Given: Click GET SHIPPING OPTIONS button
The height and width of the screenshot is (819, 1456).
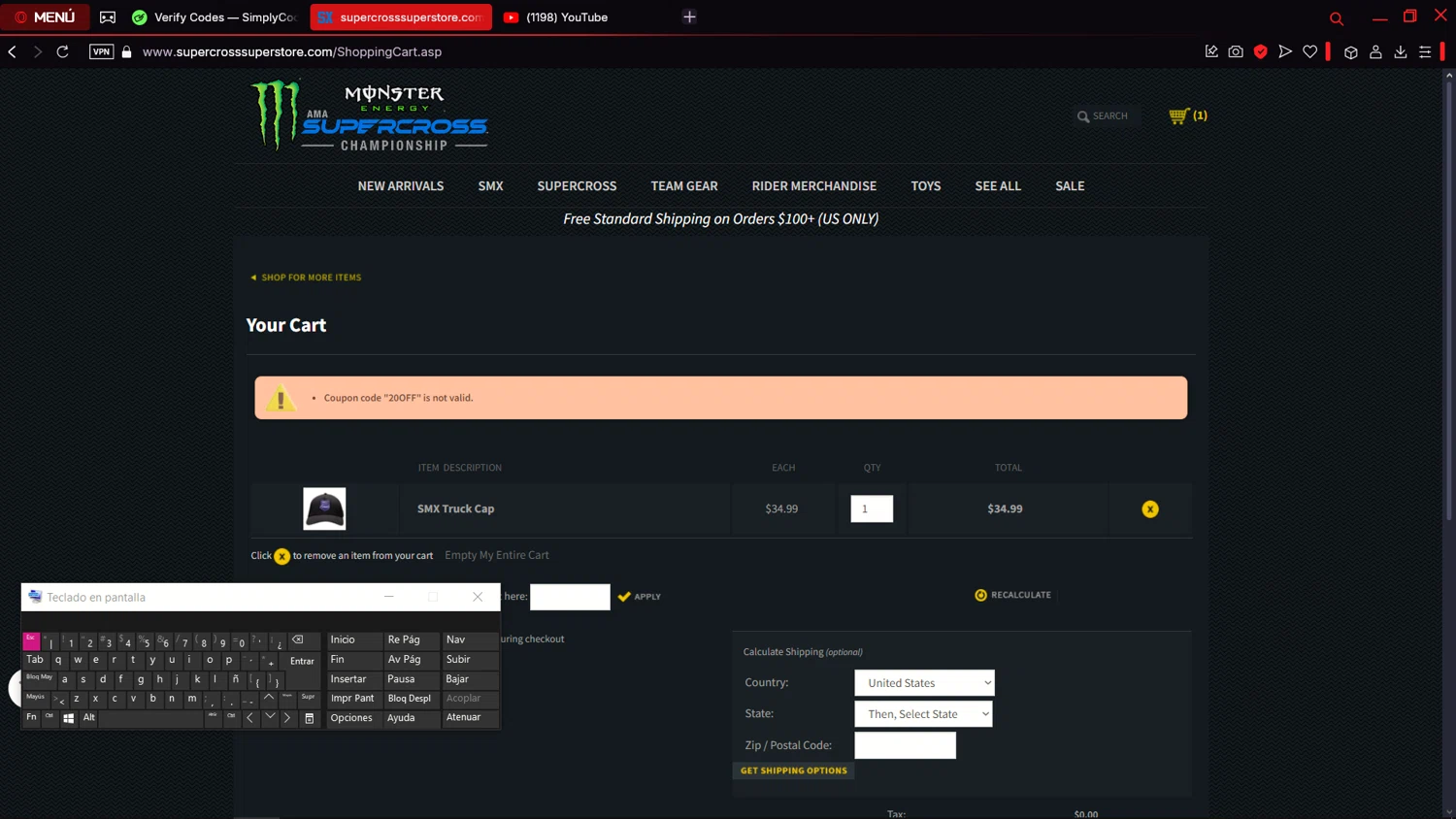Looking at the screenshot, I should click(793, 770).
